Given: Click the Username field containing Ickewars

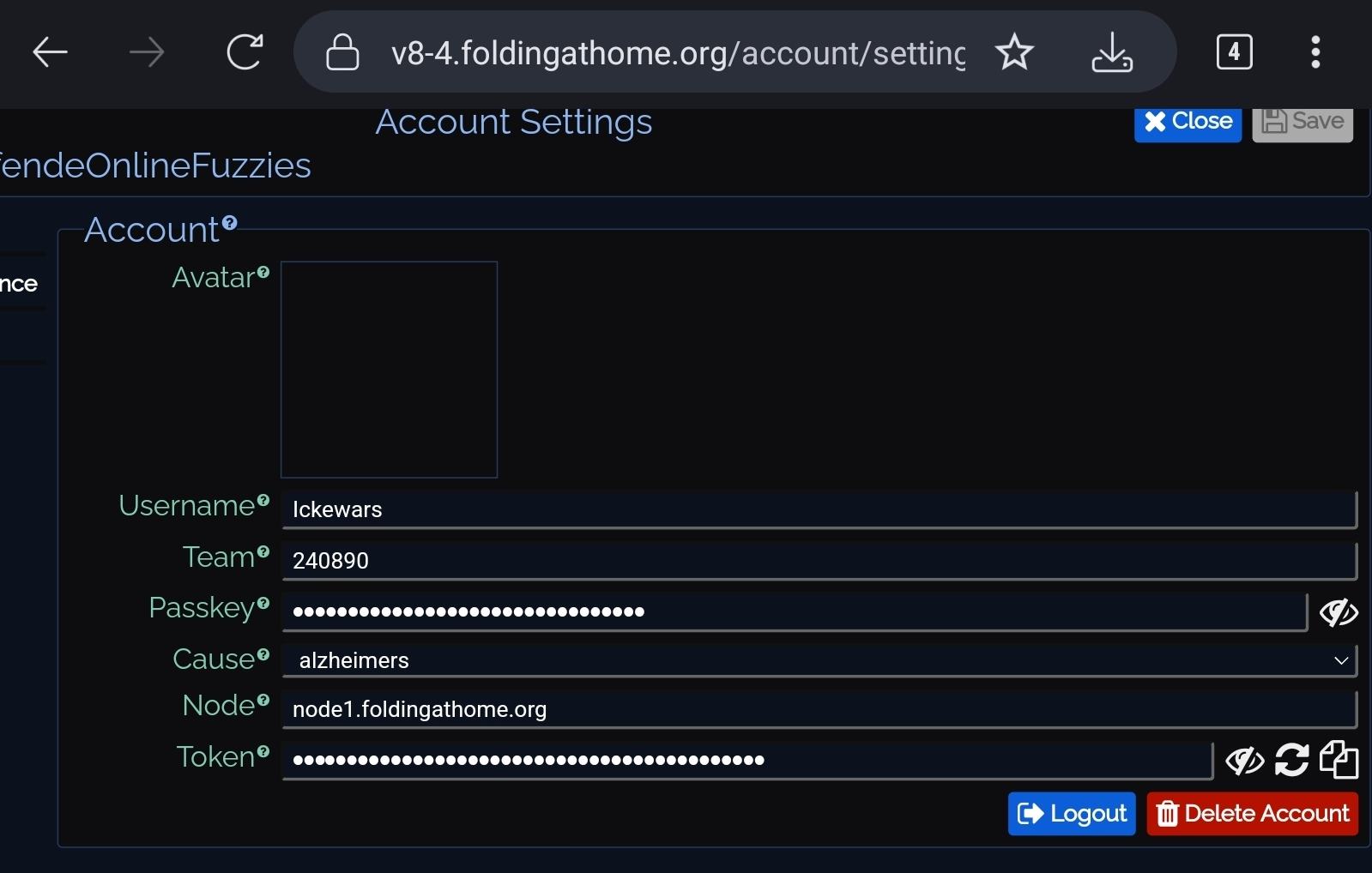Looking at the screenshot, I should click(819, 509).
